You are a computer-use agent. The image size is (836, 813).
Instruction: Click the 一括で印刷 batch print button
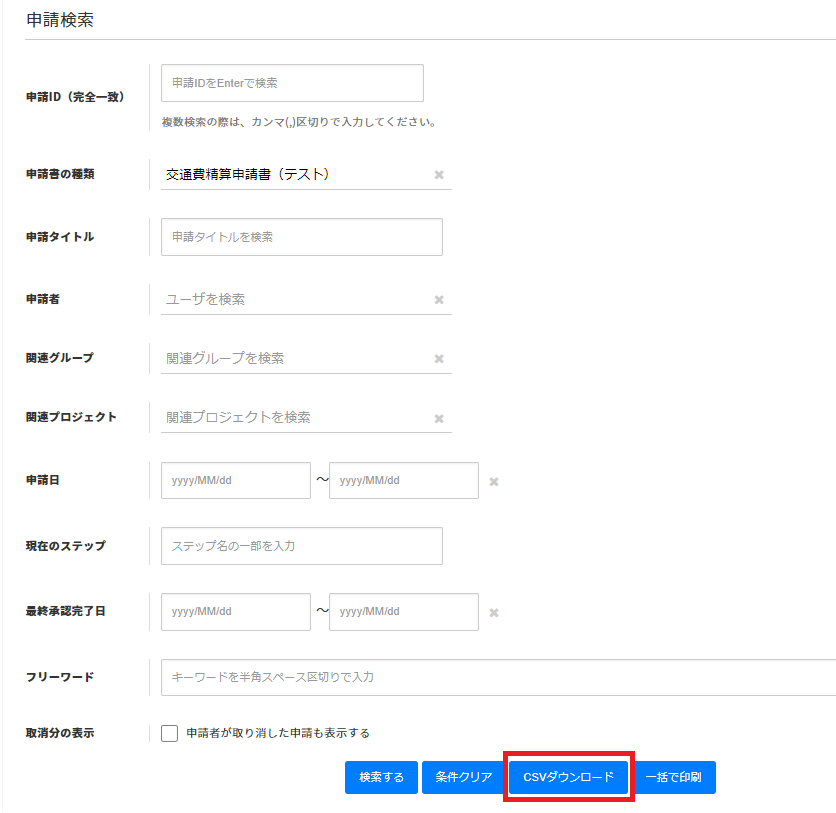click(x=675, y=777)
